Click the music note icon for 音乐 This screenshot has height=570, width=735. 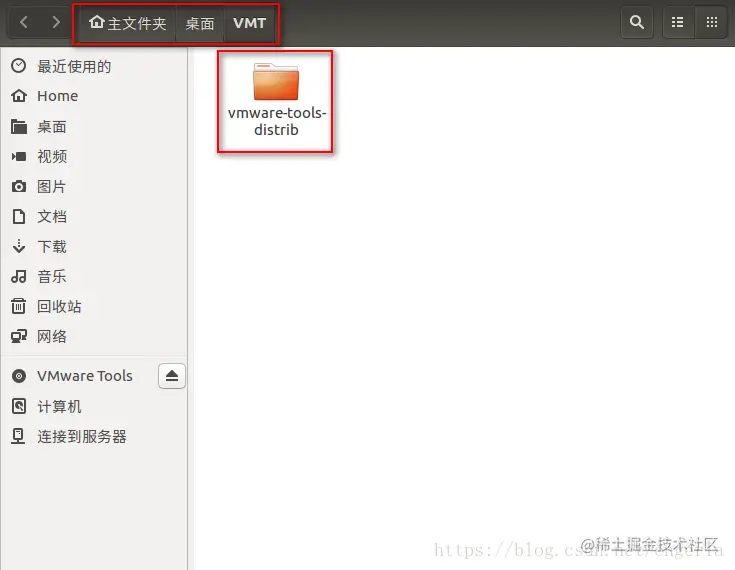point(19,277)
